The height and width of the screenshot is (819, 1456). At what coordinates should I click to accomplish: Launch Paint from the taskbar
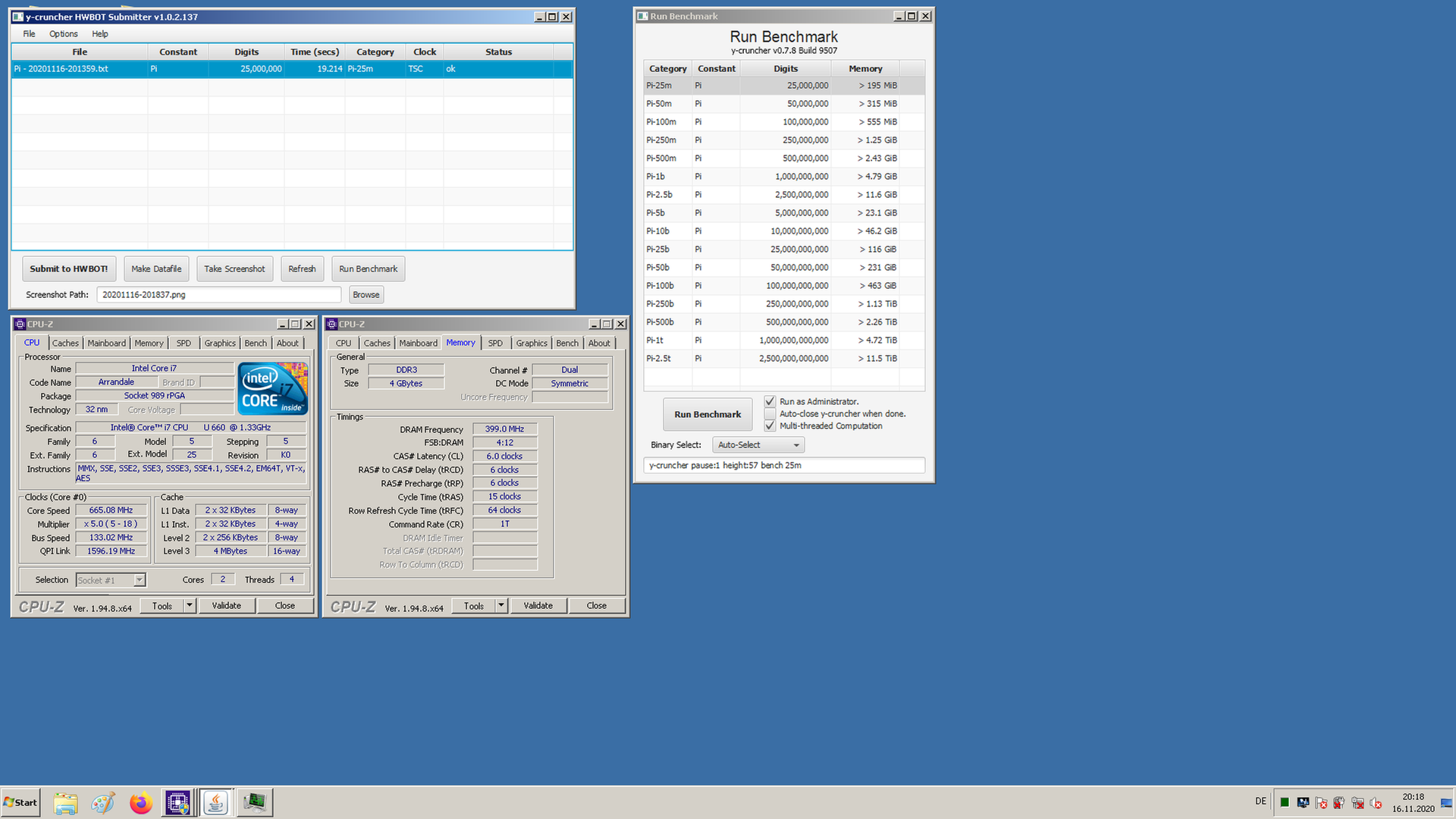[x=102, y=802]
